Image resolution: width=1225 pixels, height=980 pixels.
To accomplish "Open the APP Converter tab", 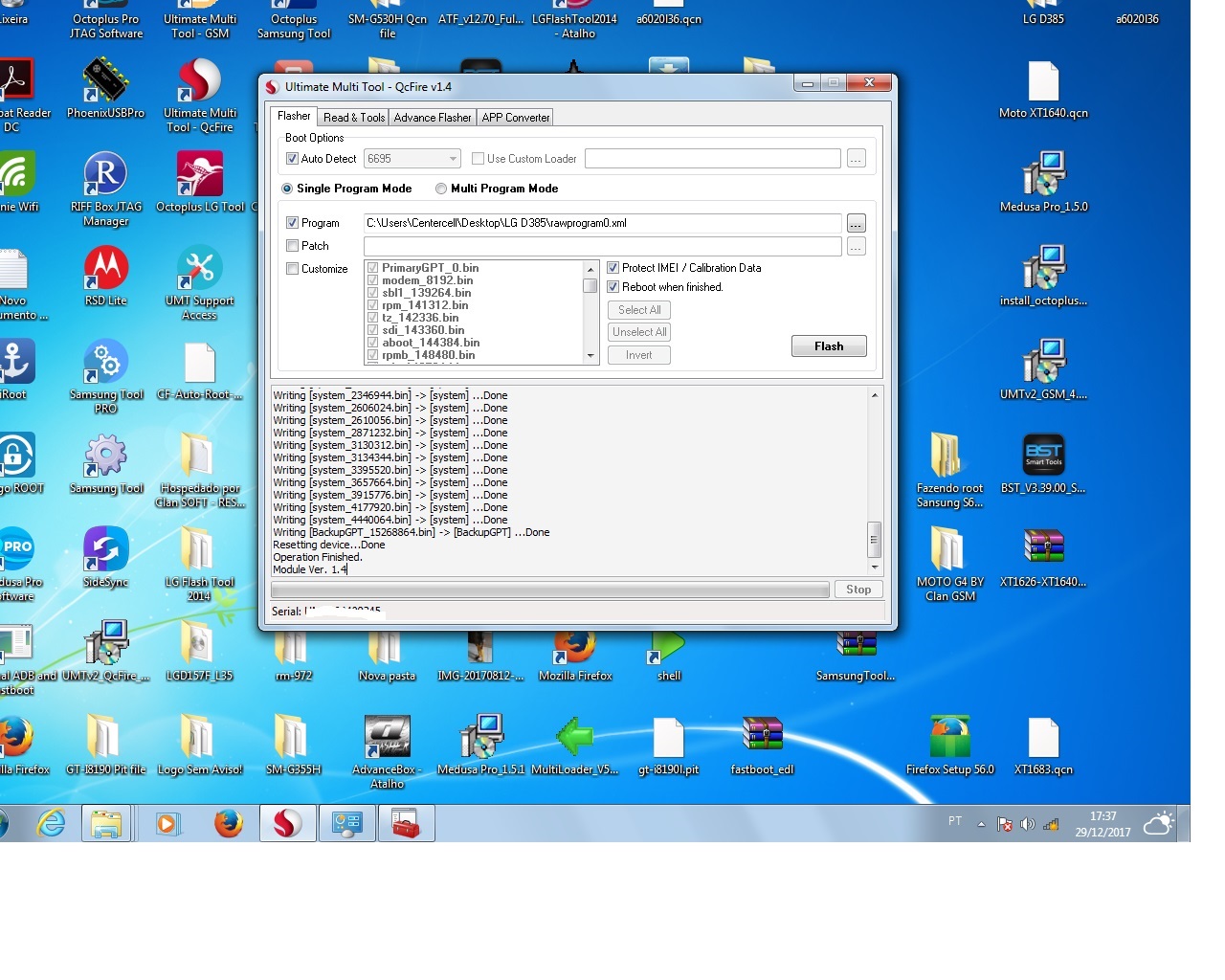I will (516, 118).
